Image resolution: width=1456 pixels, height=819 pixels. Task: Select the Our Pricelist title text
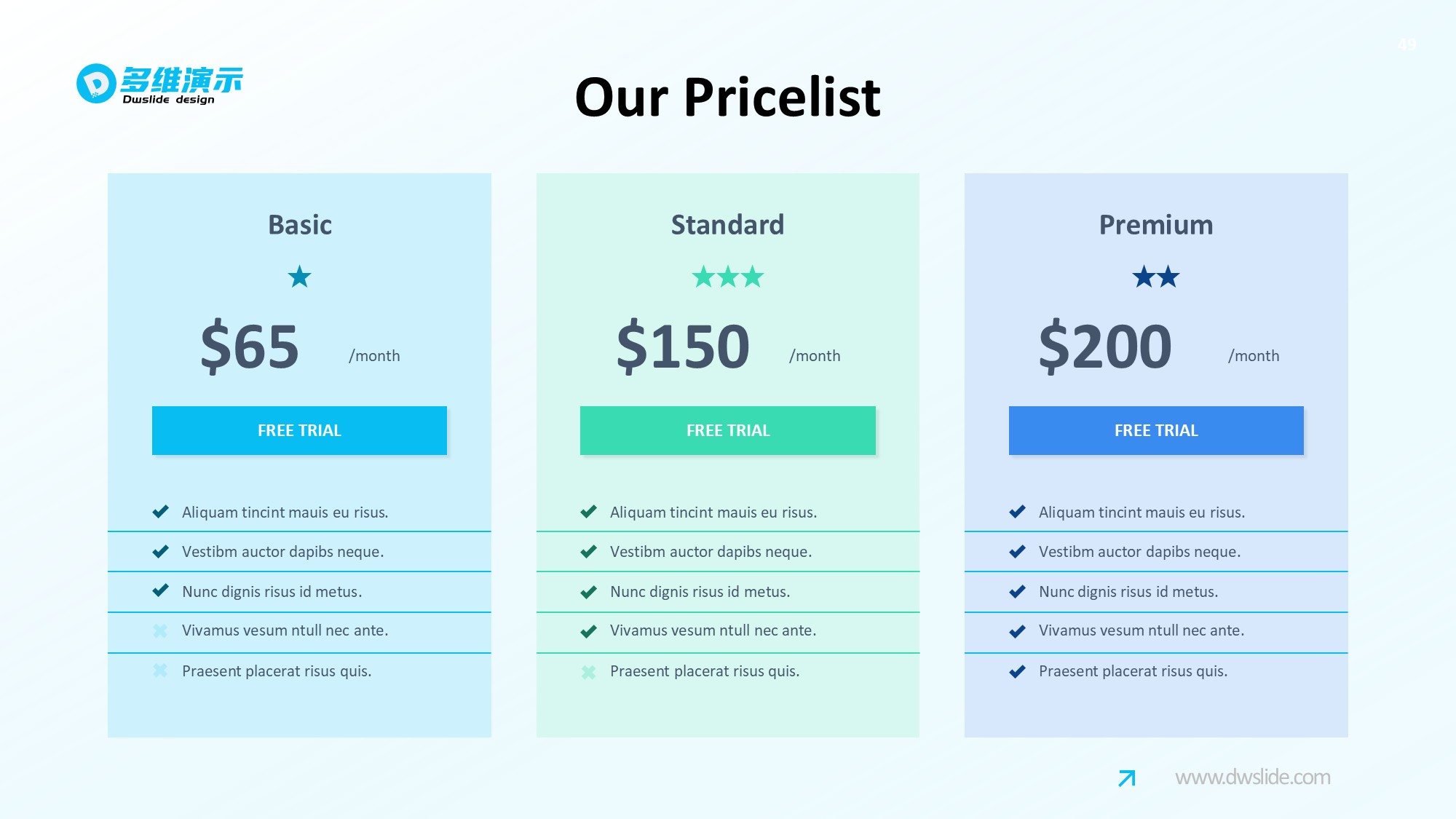pos(727,97)
